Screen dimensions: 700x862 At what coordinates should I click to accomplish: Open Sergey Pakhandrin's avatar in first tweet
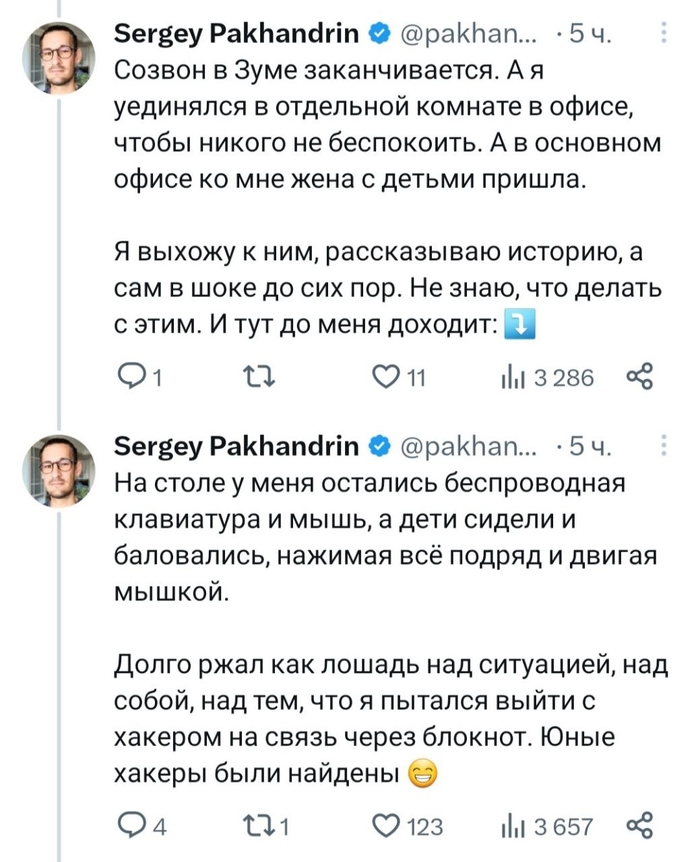pyautogui.click(x=59, y=57)
